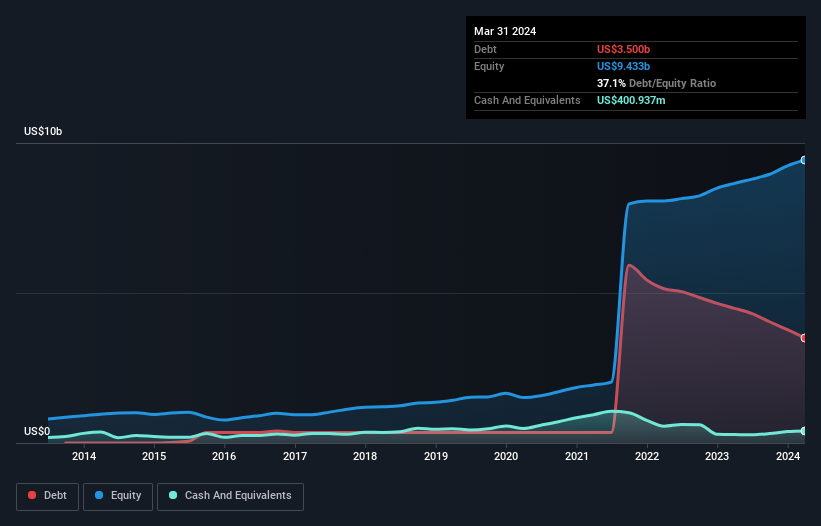Click the 2015 x-axis label
Viewport: 821px width, 526px height.
click(154, 456)
